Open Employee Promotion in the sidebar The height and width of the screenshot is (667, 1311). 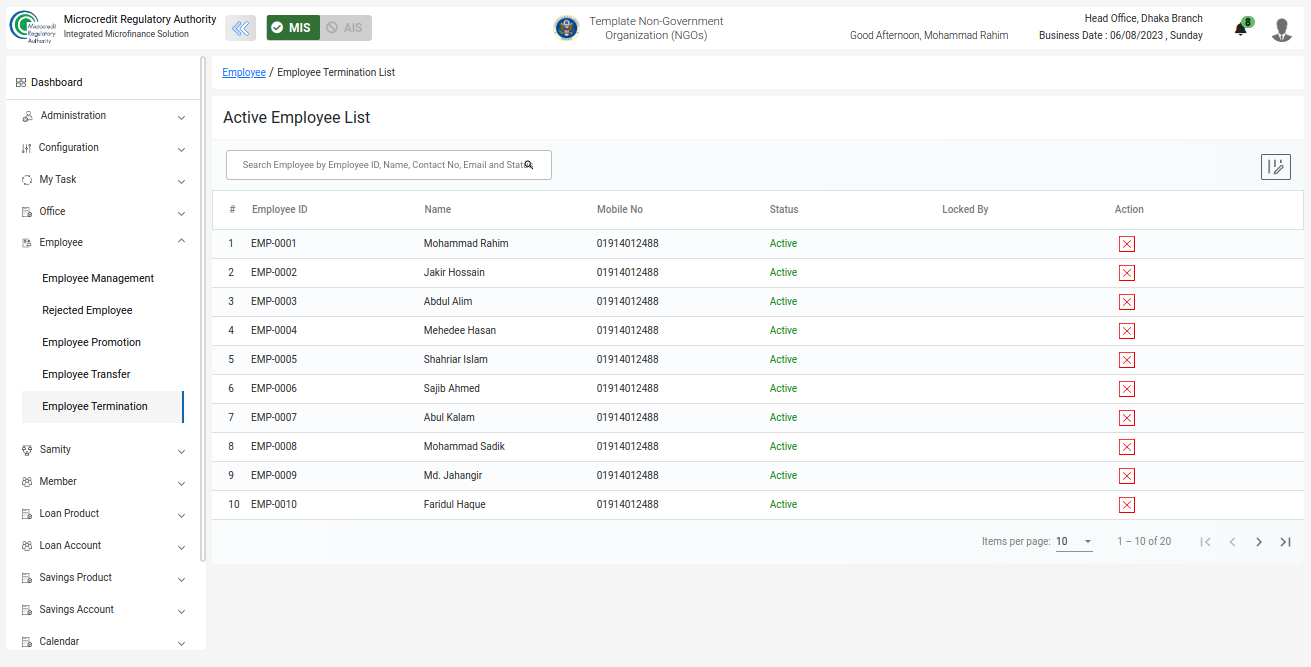coord(91,343)
